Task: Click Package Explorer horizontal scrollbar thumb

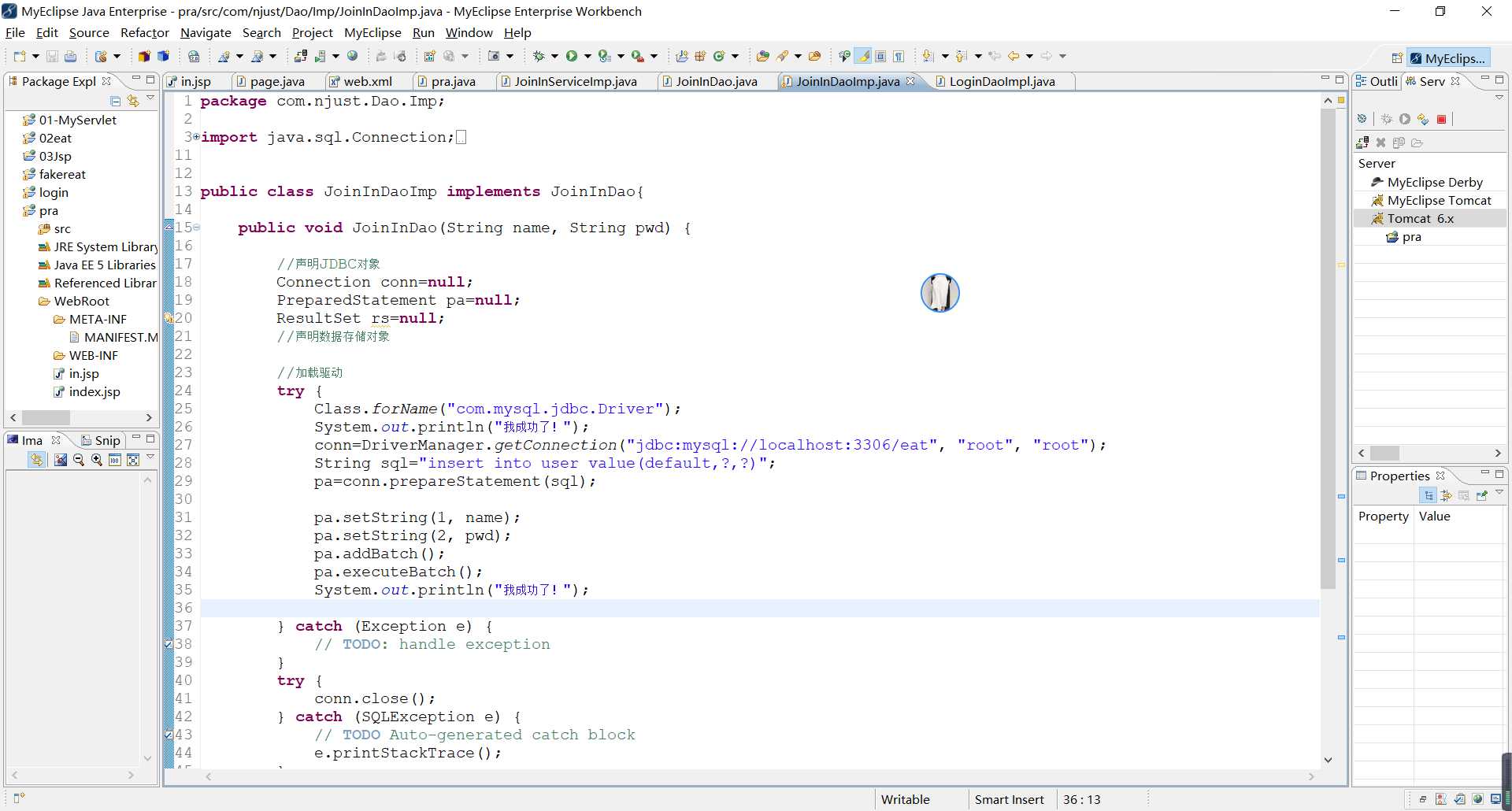Action: tap(46, 417)
